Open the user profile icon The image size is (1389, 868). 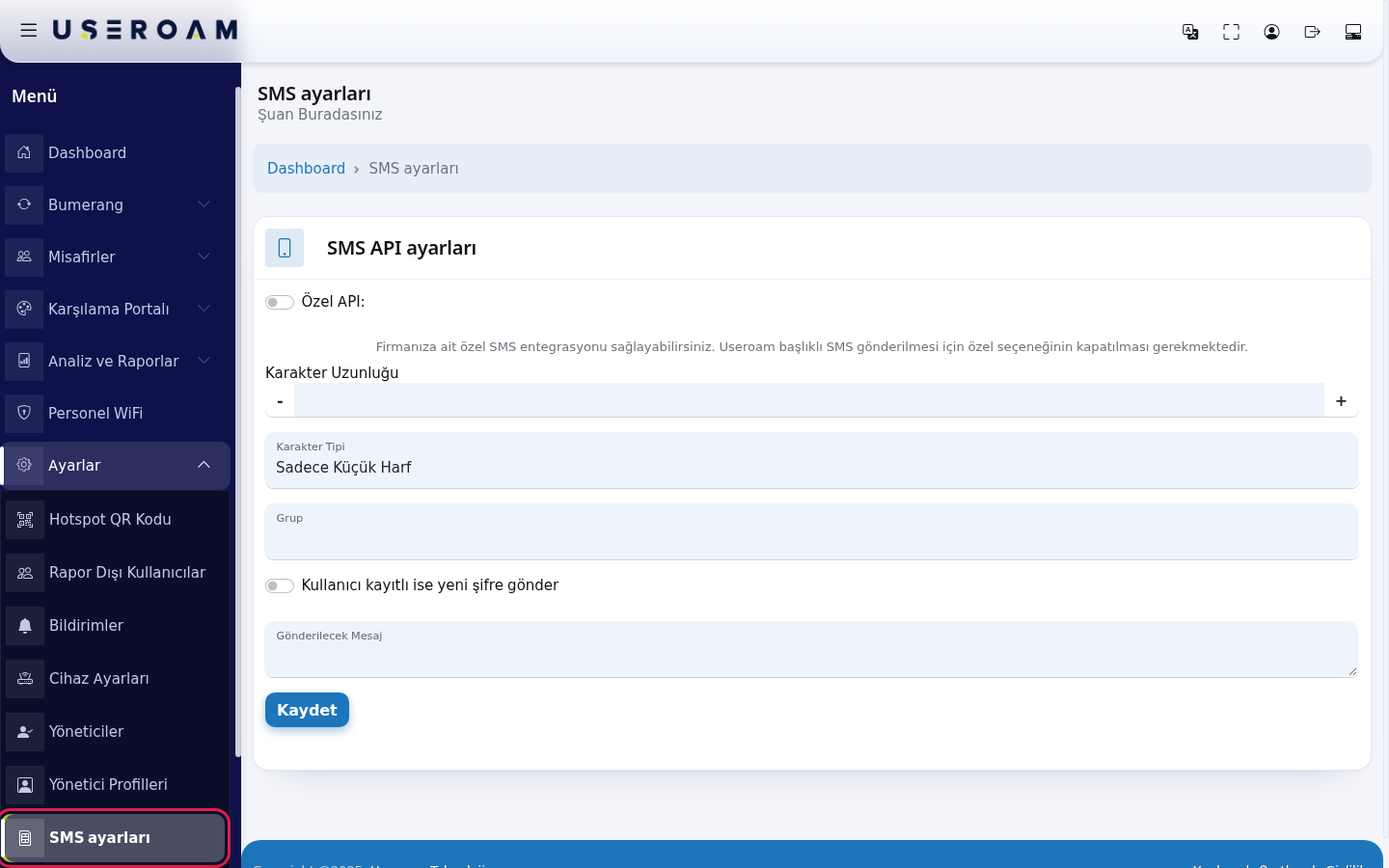tap(1271, 32)
